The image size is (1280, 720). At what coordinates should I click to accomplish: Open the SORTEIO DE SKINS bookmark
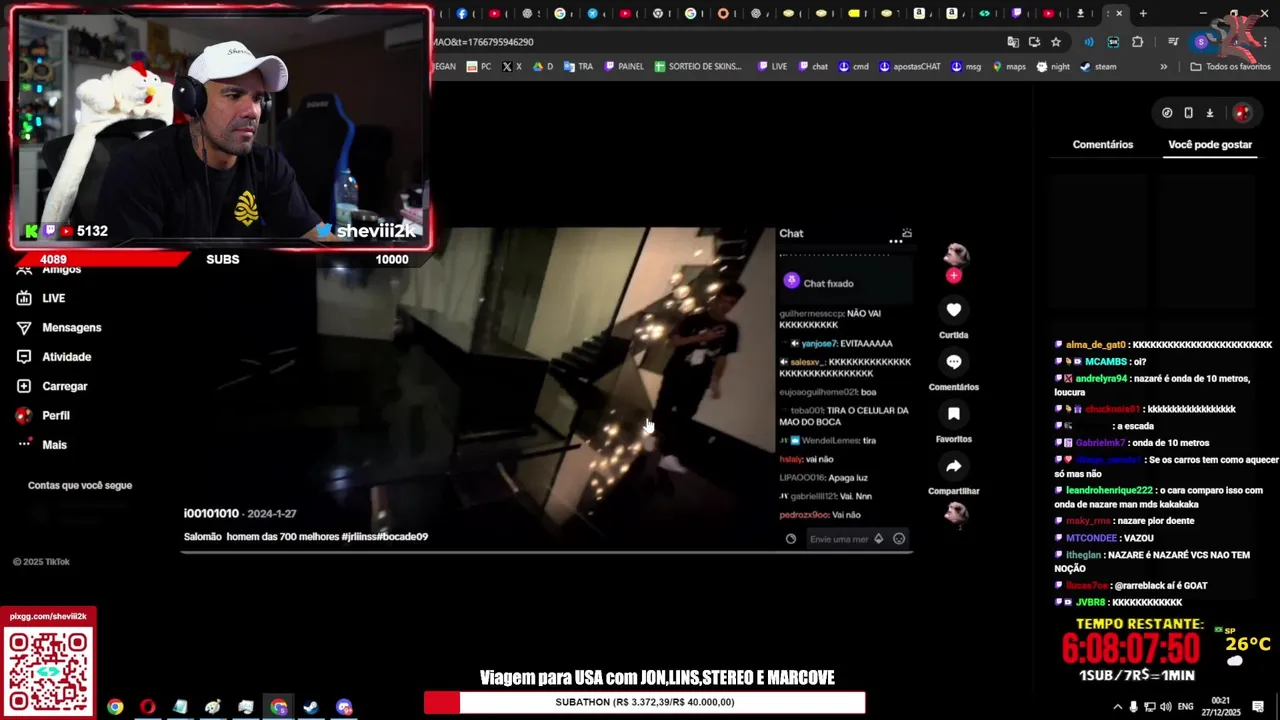coord(698,66)
